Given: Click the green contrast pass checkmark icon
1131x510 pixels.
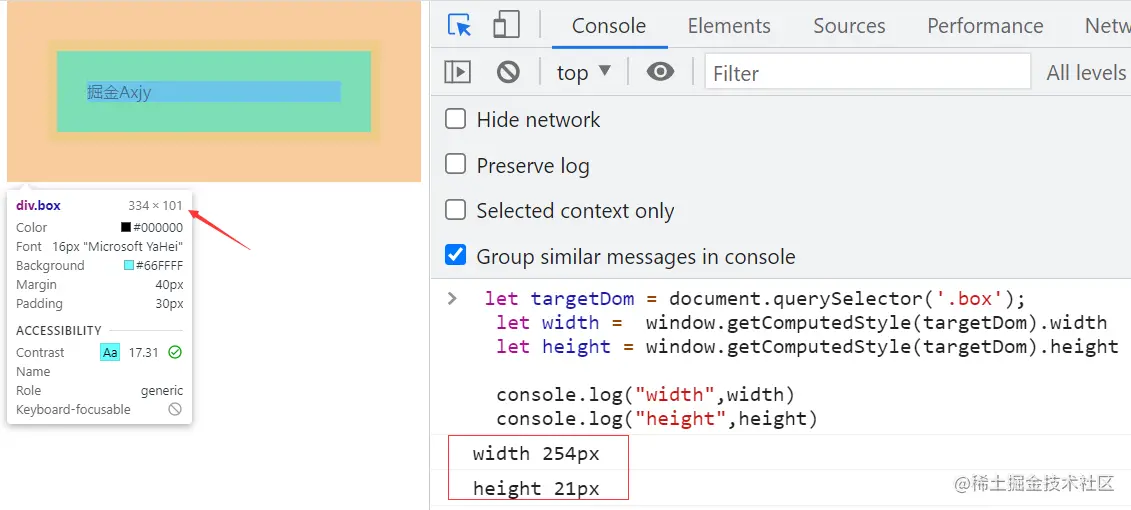Looking at the screenshot, I should coord(175,352).
